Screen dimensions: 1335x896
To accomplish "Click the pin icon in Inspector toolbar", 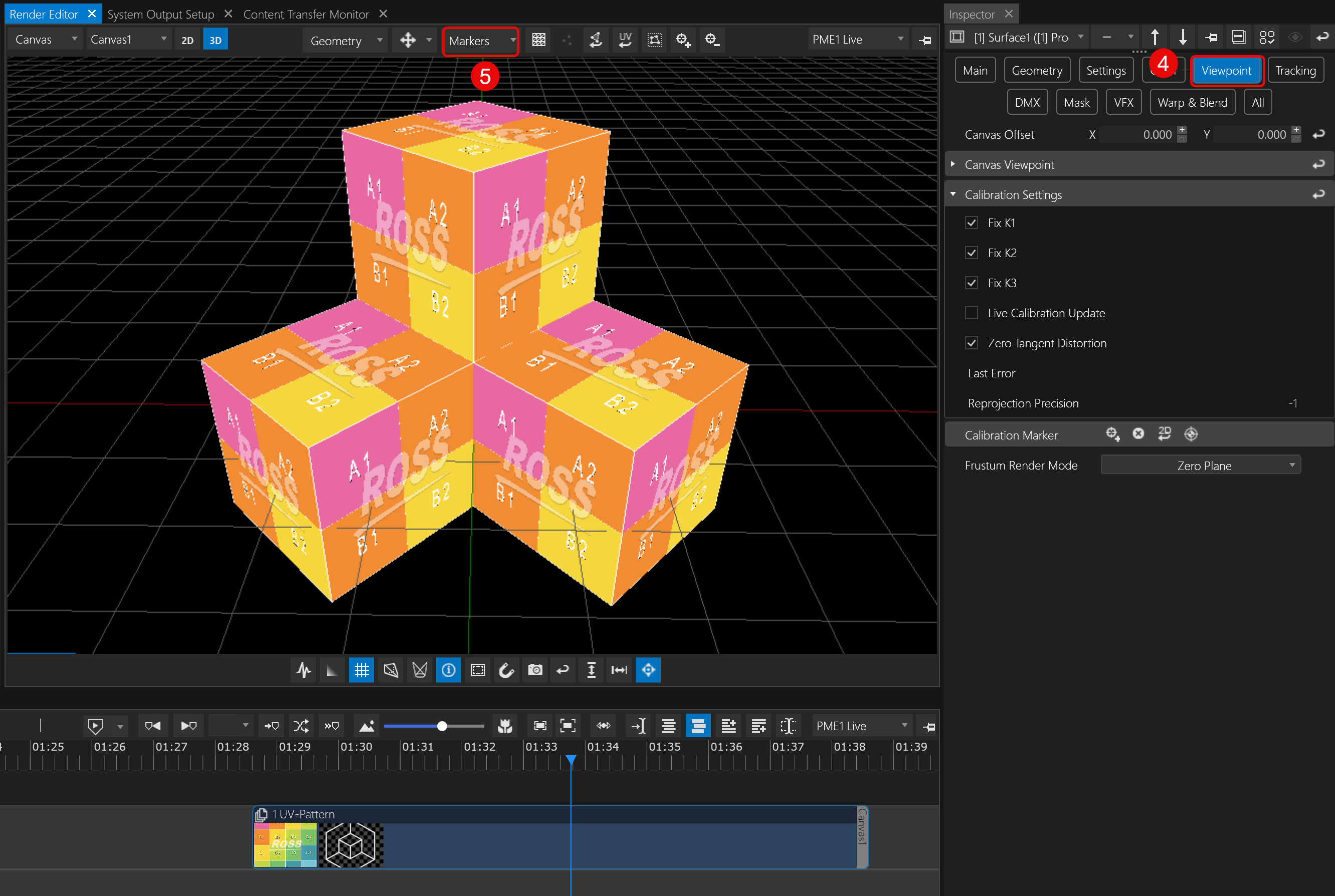I will tap(1211, 38).
